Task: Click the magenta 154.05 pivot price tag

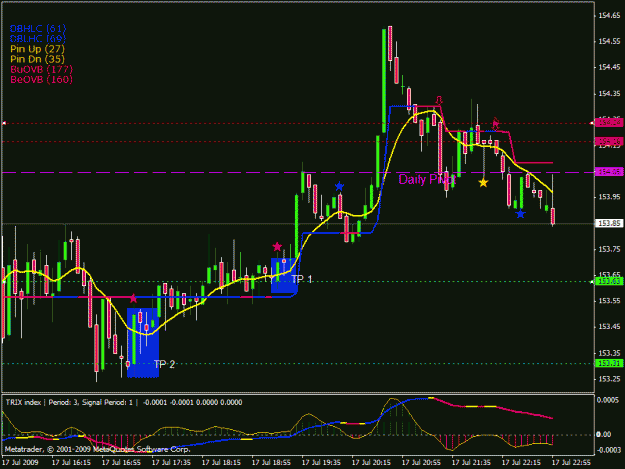Action: pos(609,172)
